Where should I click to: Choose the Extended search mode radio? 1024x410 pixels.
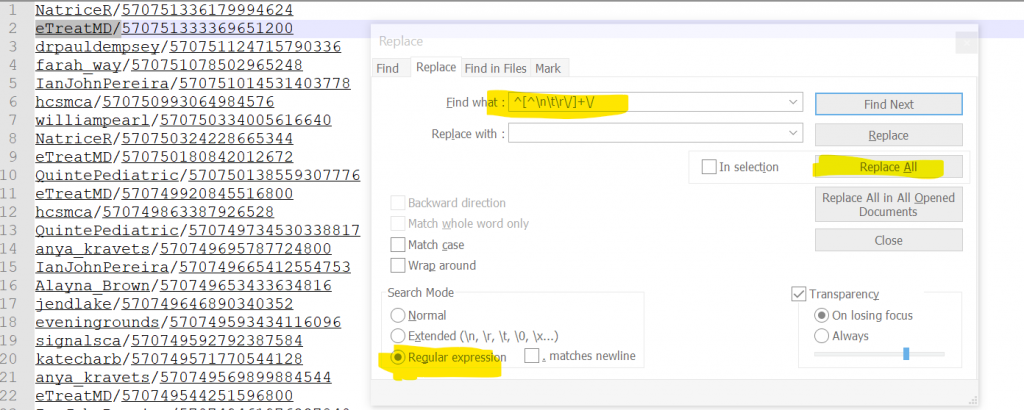tap(399, 336)
